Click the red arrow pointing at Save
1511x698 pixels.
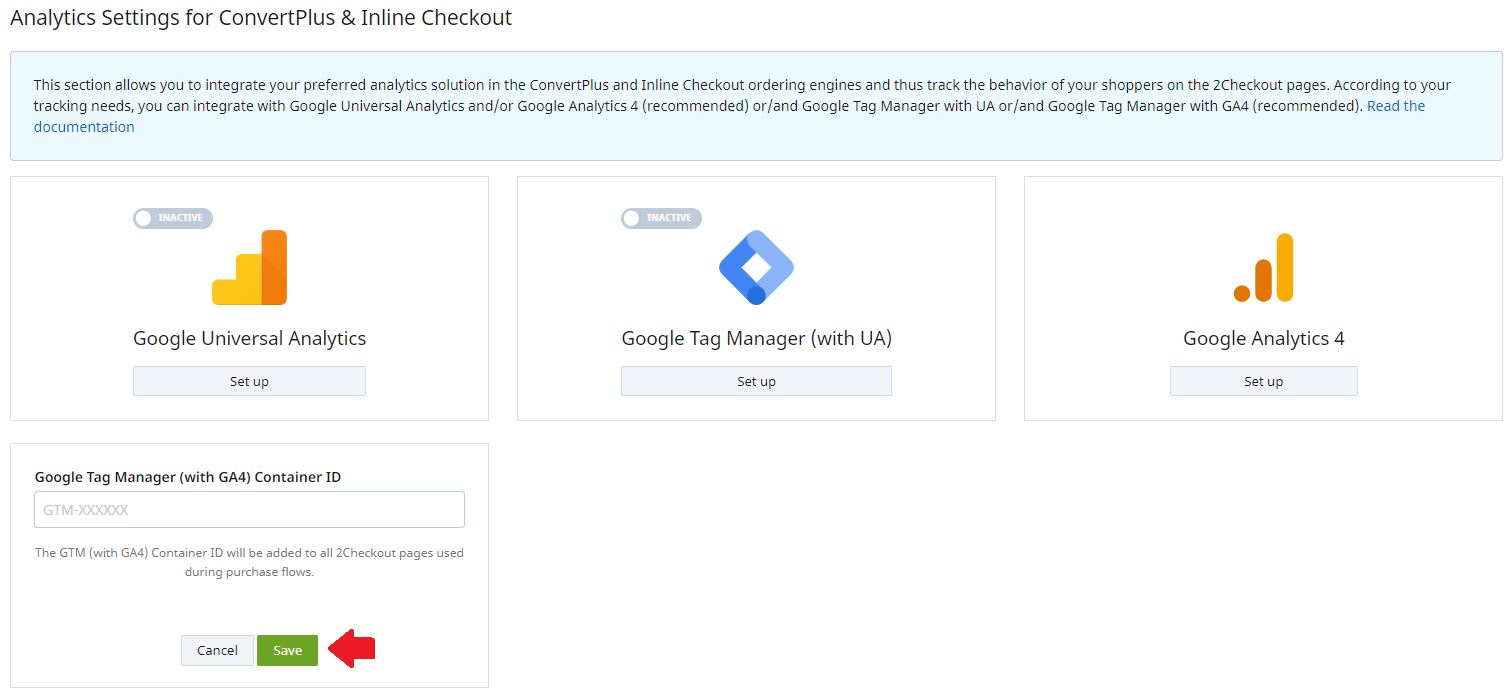pos(352,649)
